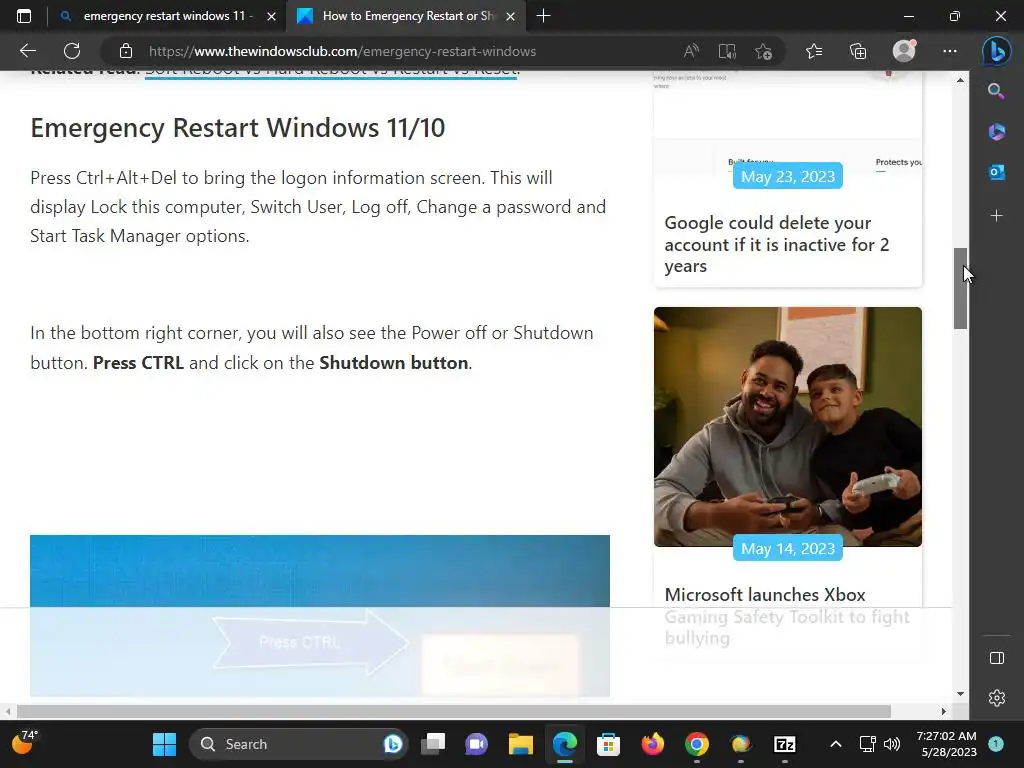Add a new sidebar app
Screen dimensions: 1024x768
click(996, 216)
